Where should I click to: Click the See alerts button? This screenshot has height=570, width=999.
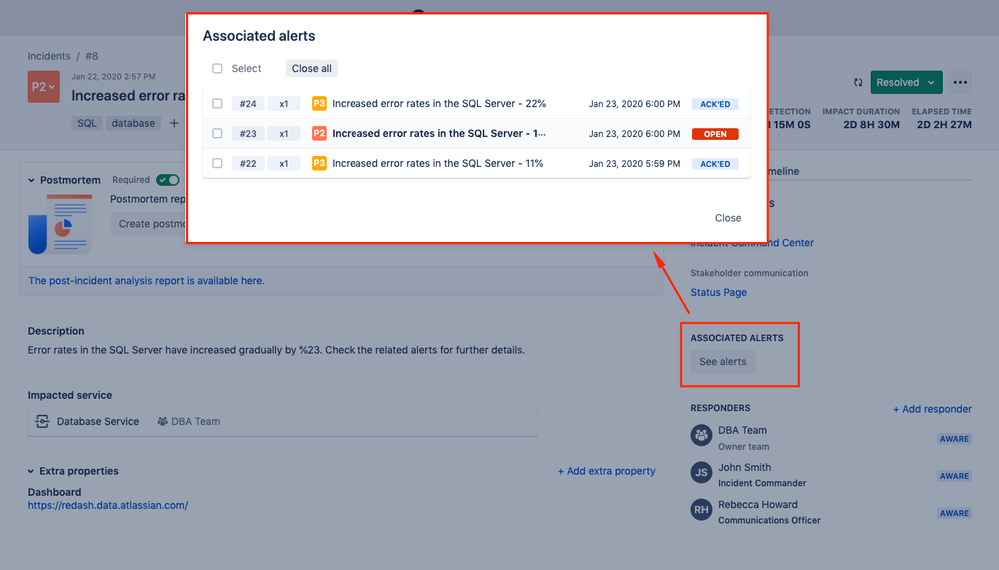[722, 362]
